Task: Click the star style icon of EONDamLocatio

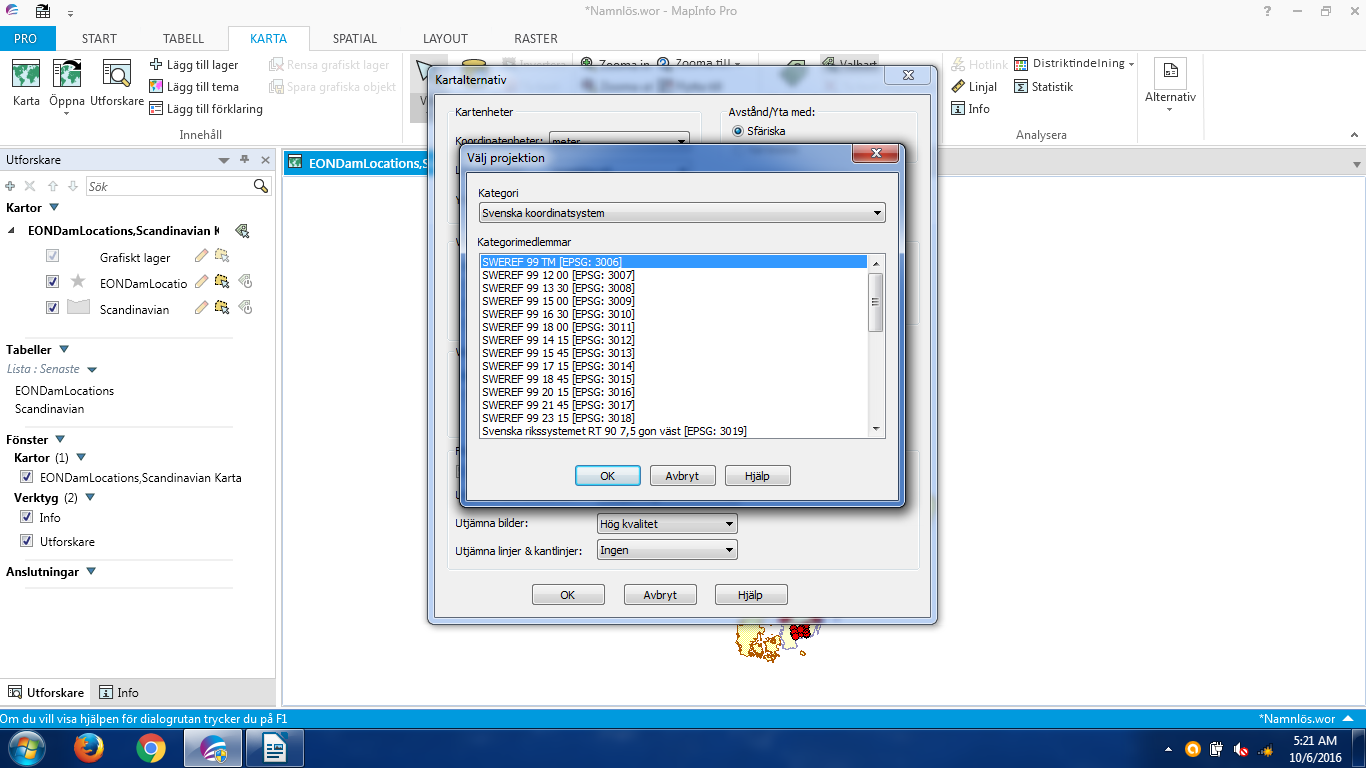Action: (78, 282)
